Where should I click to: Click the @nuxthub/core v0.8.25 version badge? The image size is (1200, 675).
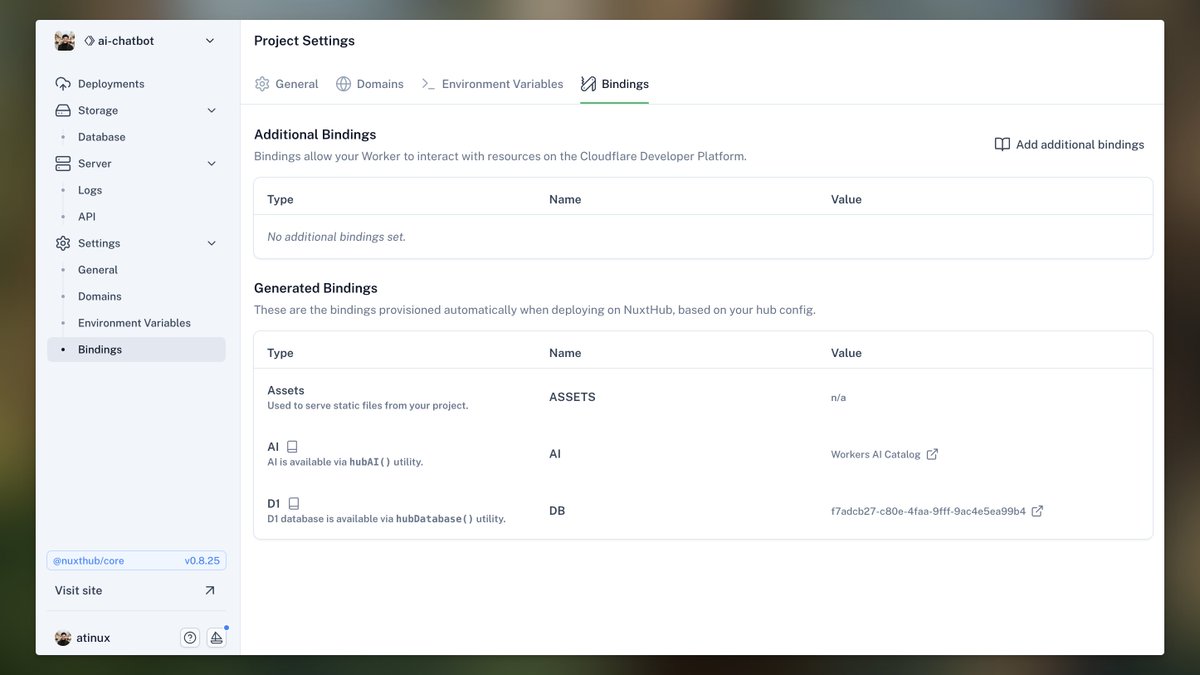point(136,561)
